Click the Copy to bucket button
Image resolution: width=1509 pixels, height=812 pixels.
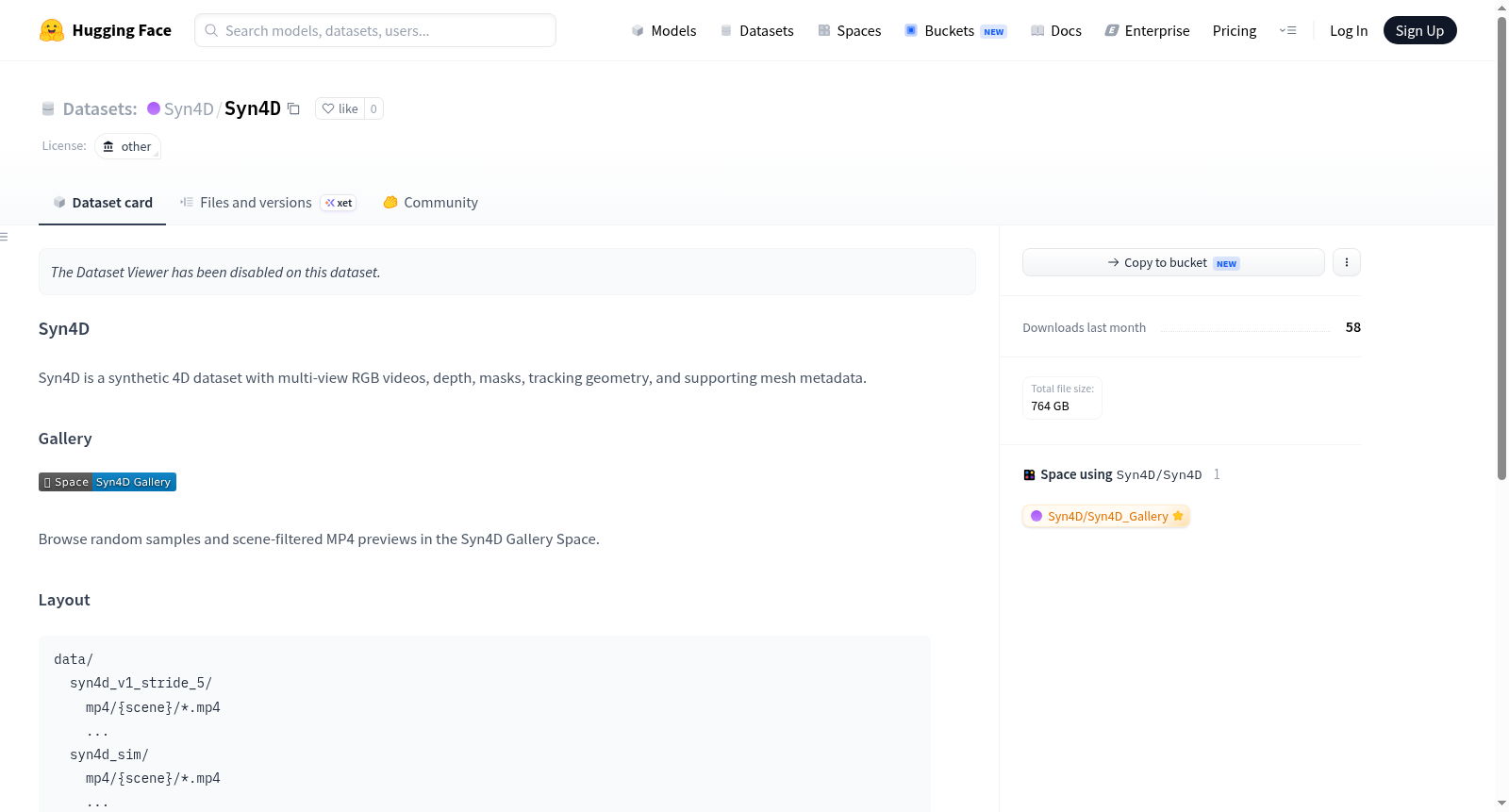(x=1173, y=262)
